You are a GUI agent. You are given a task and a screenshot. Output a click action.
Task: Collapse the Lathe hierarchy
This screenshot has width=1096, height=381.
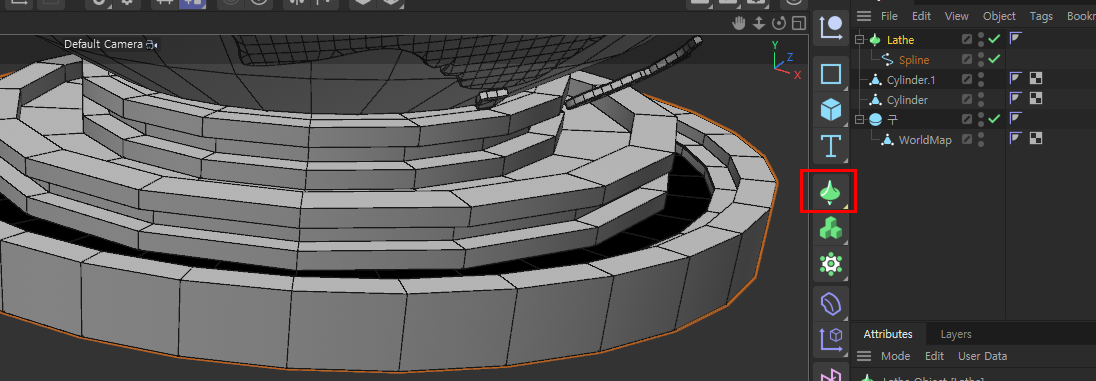pyautogui.click(x=860, y=40)
